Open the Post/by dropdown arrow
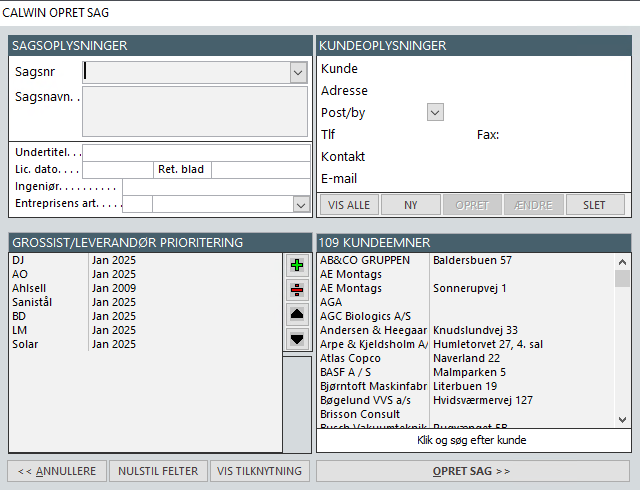 (x=435, y=112)
